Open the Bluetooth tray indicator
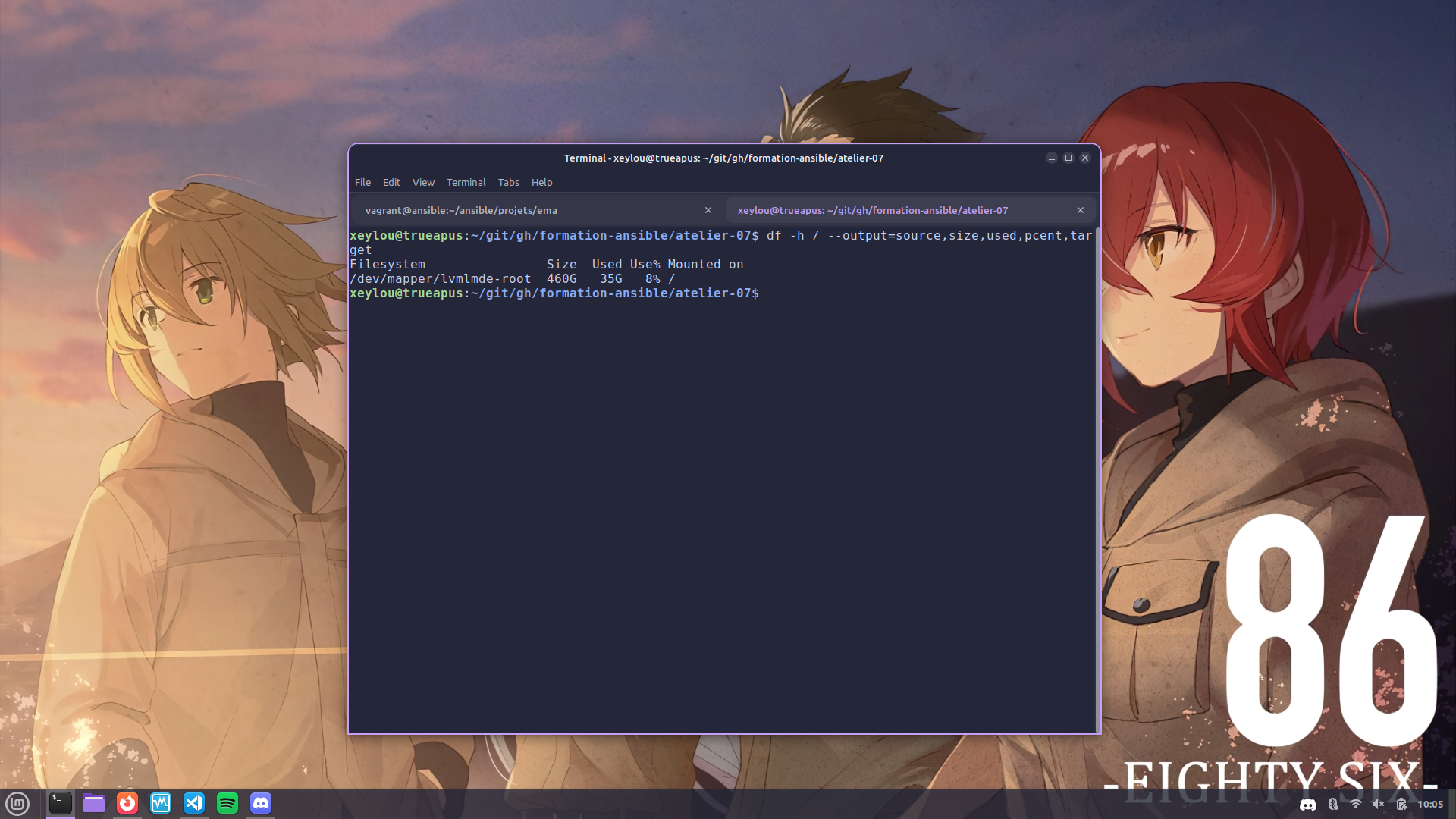Screen dimensions: 1456x819 pyautogui.click(x=1333, y=805)
